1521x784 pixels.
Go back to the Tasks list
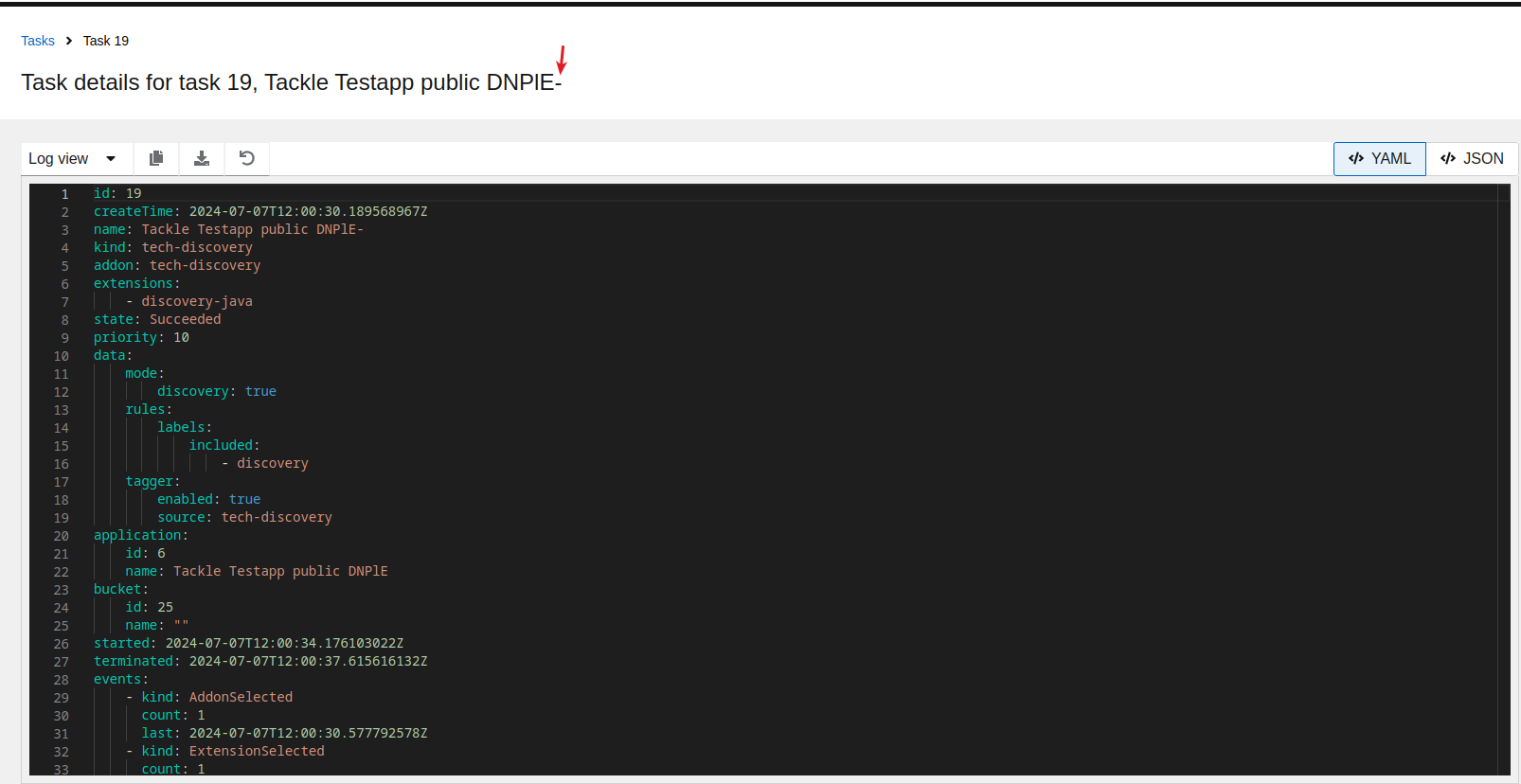click(38, 41)
